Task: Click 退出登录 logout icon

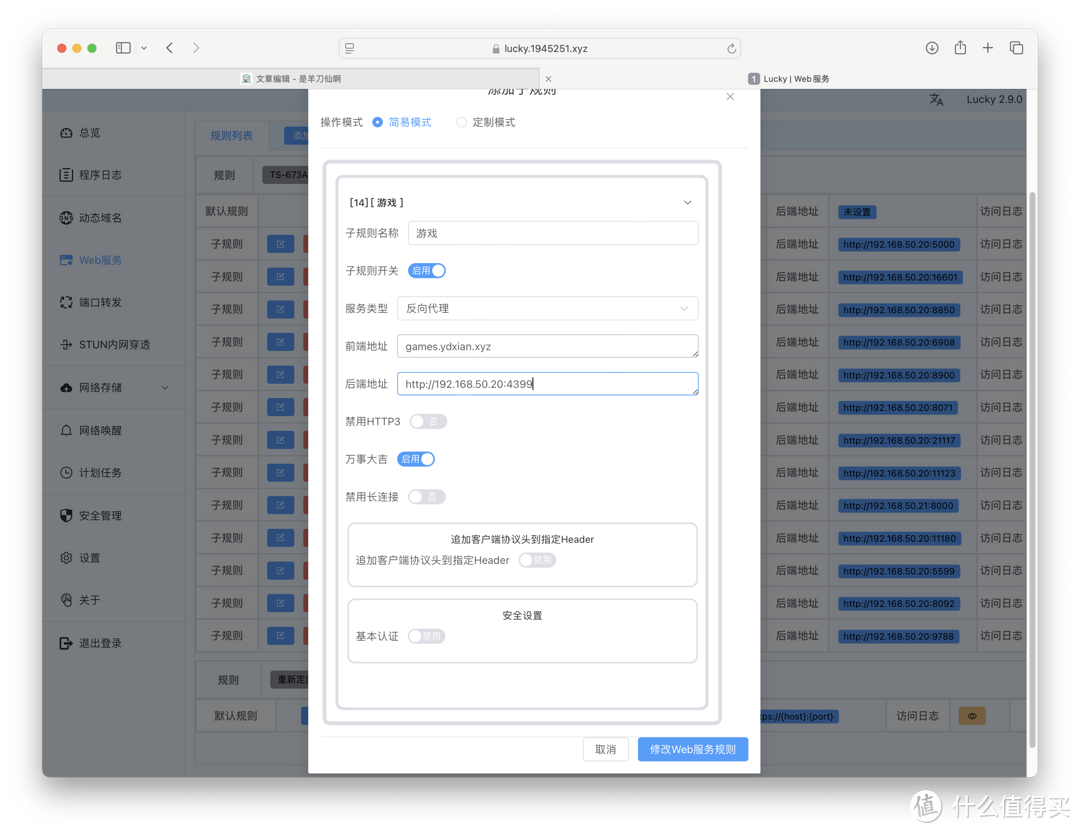Action: (x=66, y=643)
